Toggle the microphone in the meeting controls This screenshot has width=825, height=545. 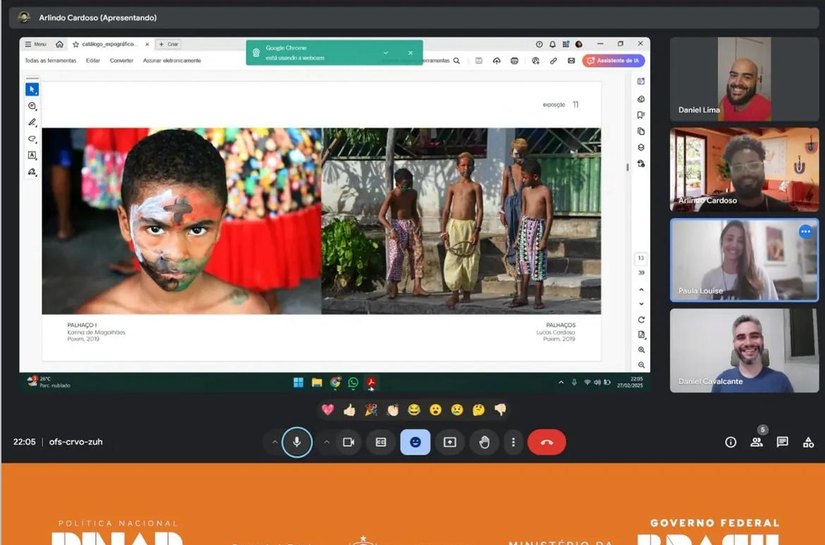click(297, 442)
